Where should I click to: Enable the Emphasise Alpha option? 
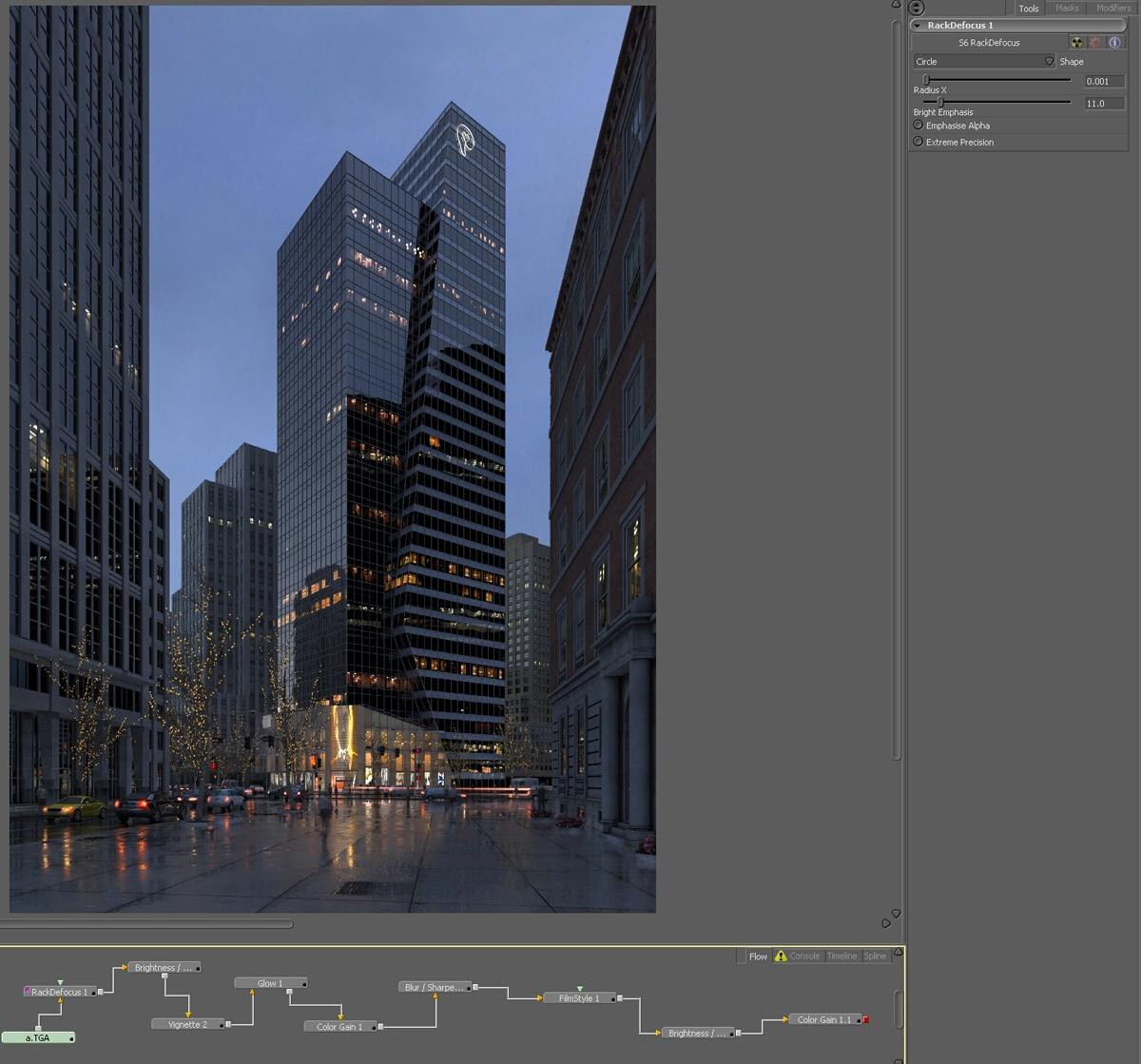(x=919, y=126)
